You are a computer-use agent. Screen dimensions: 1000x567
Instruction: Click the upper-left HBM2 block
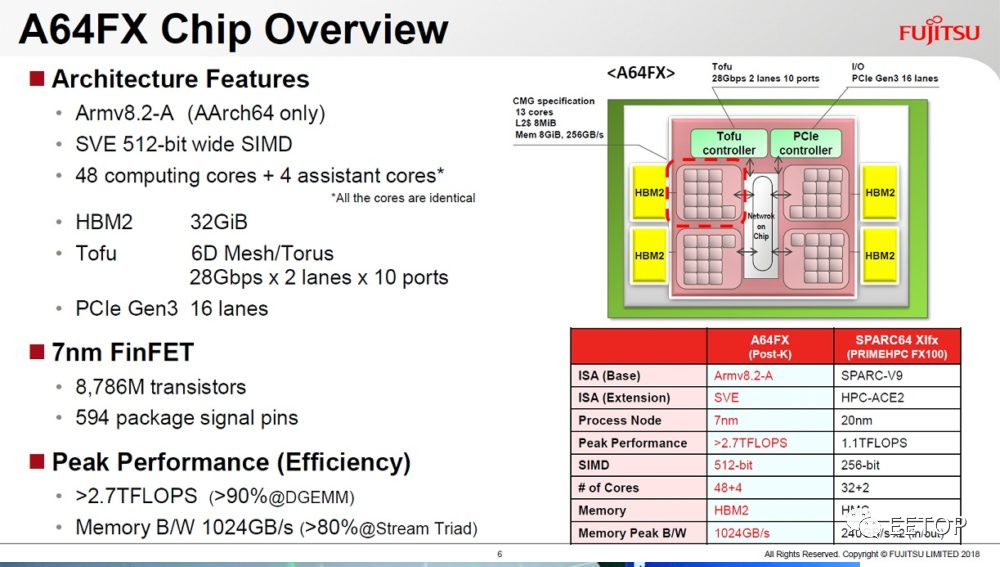pos(649,193)
